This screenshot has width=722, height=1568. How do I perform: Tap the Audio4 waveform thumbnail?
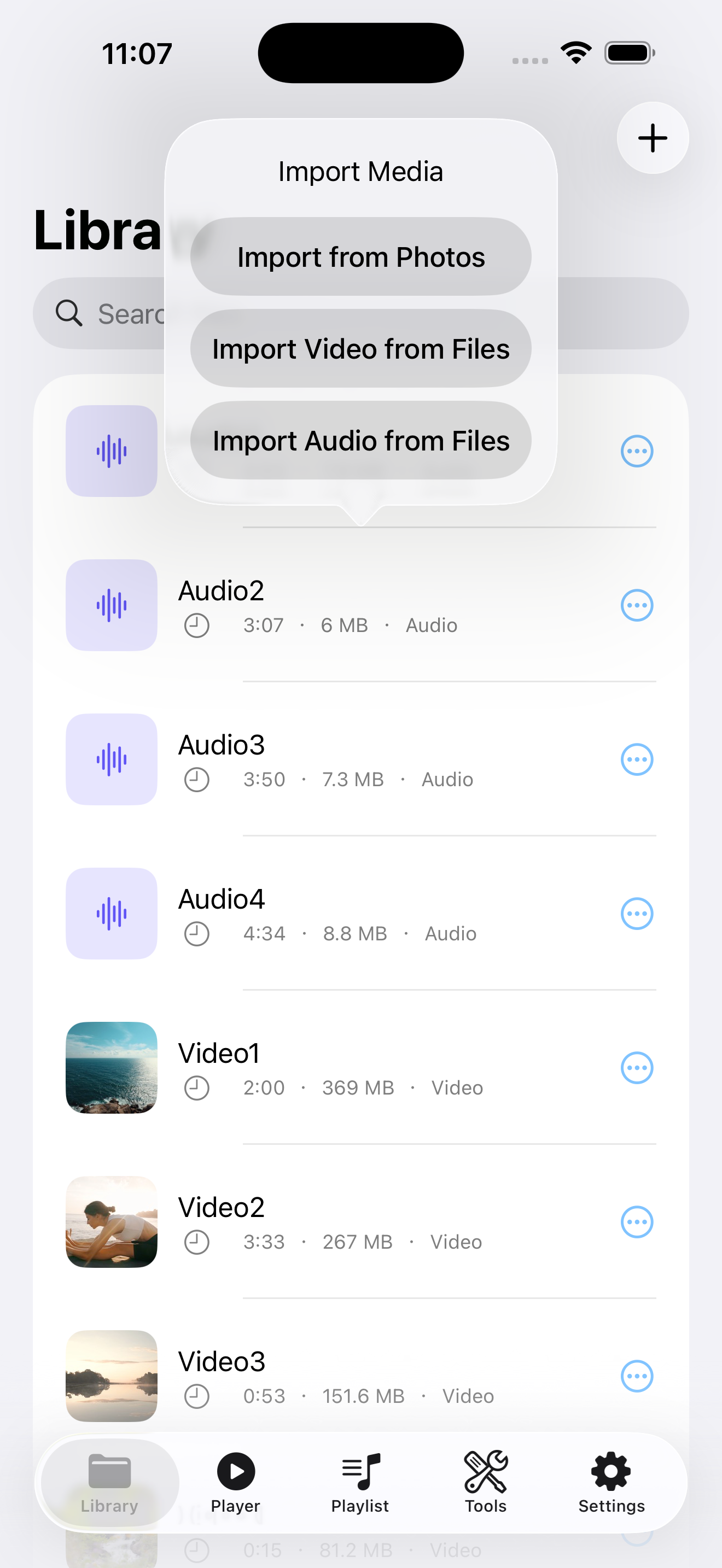pos(112,914)
